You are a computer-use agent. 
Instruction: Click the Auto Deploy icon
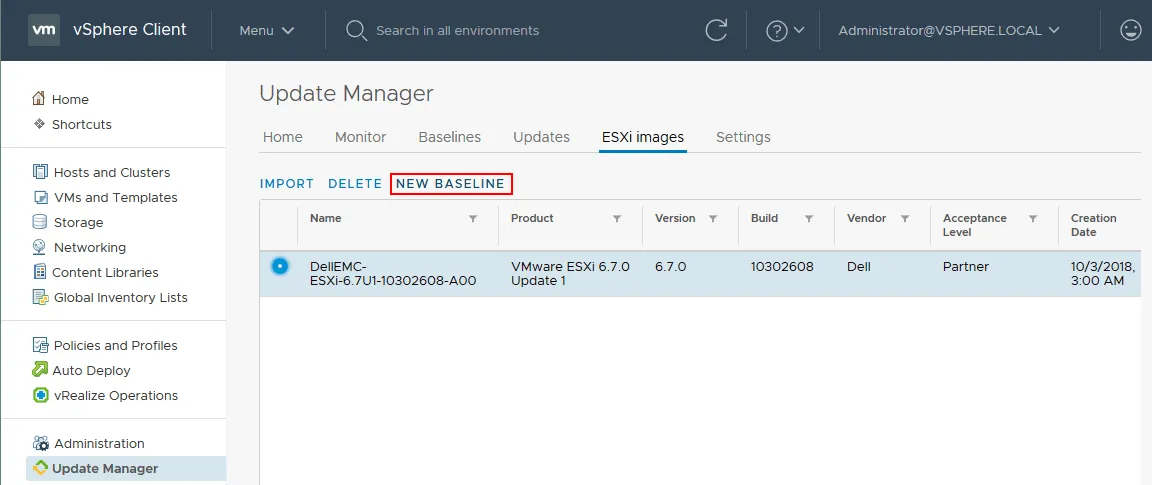pyautogui.click(x=40, y=370)
